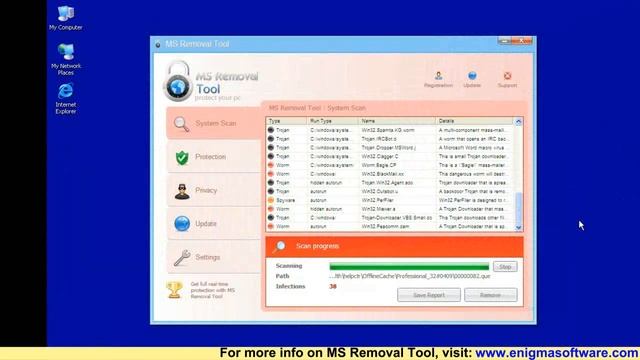
Task: Minimize the MS Removal Tool window
Action: [x=504, y=41]
